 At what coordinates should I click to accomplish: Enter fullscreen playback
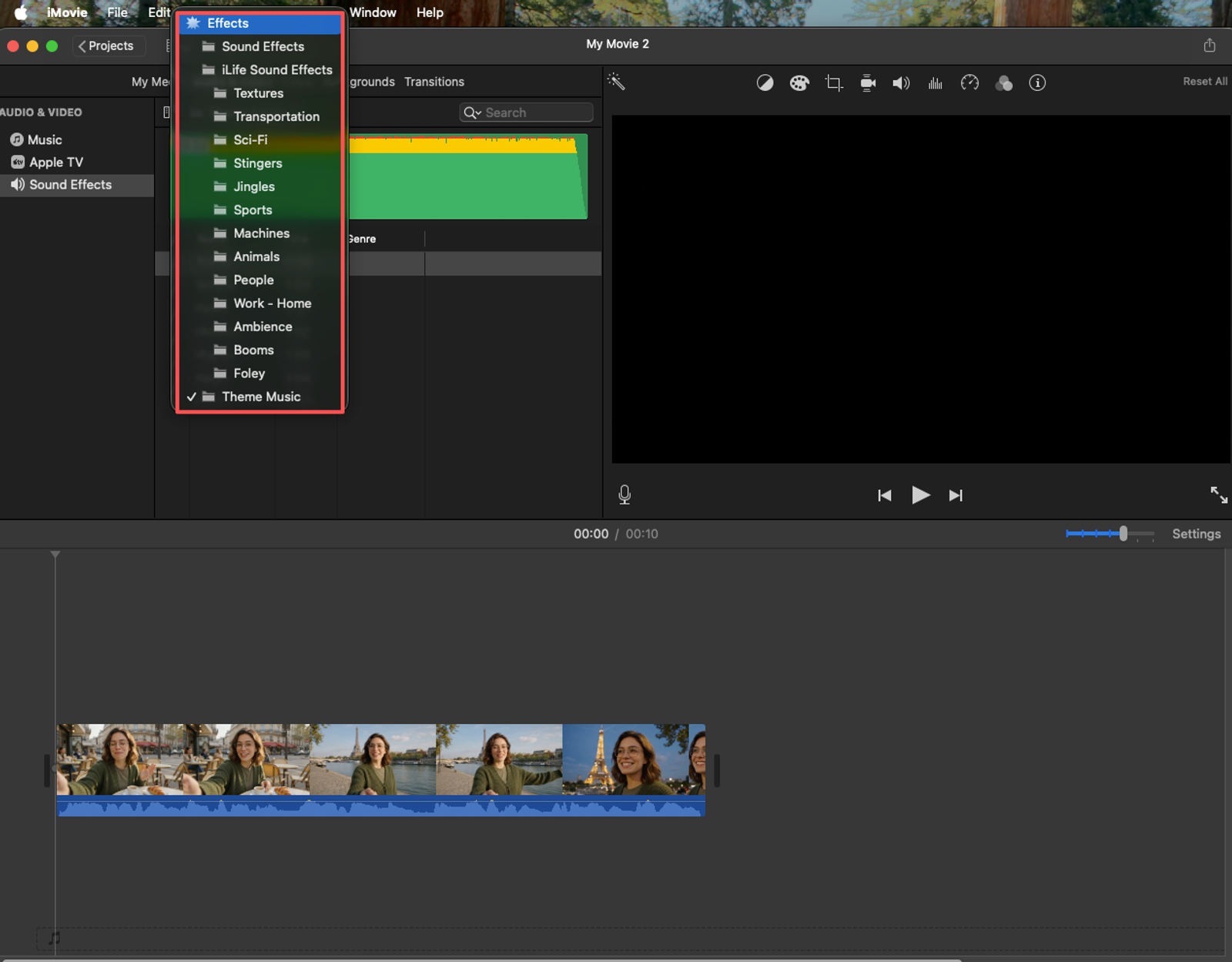(x=1218, y=494)
